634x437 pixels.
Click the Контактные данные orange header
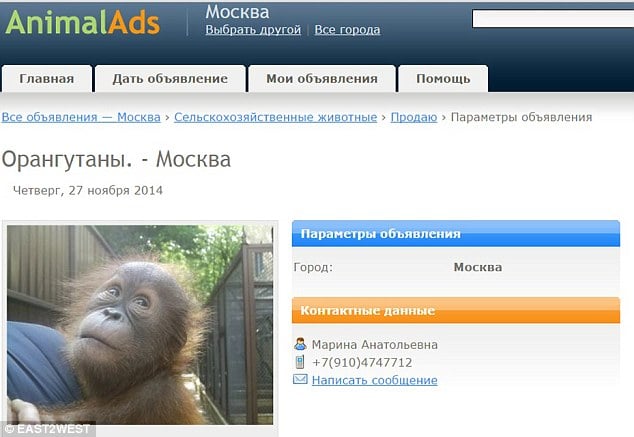point(456,310)
